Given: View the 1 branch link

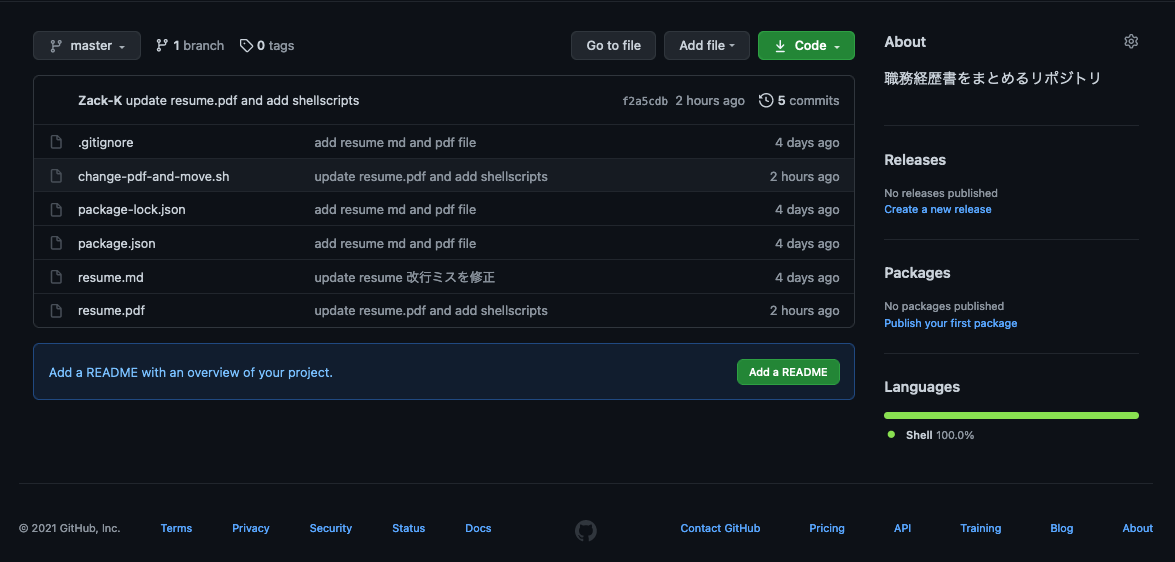Looking at the screenshot, I should 190,46.
